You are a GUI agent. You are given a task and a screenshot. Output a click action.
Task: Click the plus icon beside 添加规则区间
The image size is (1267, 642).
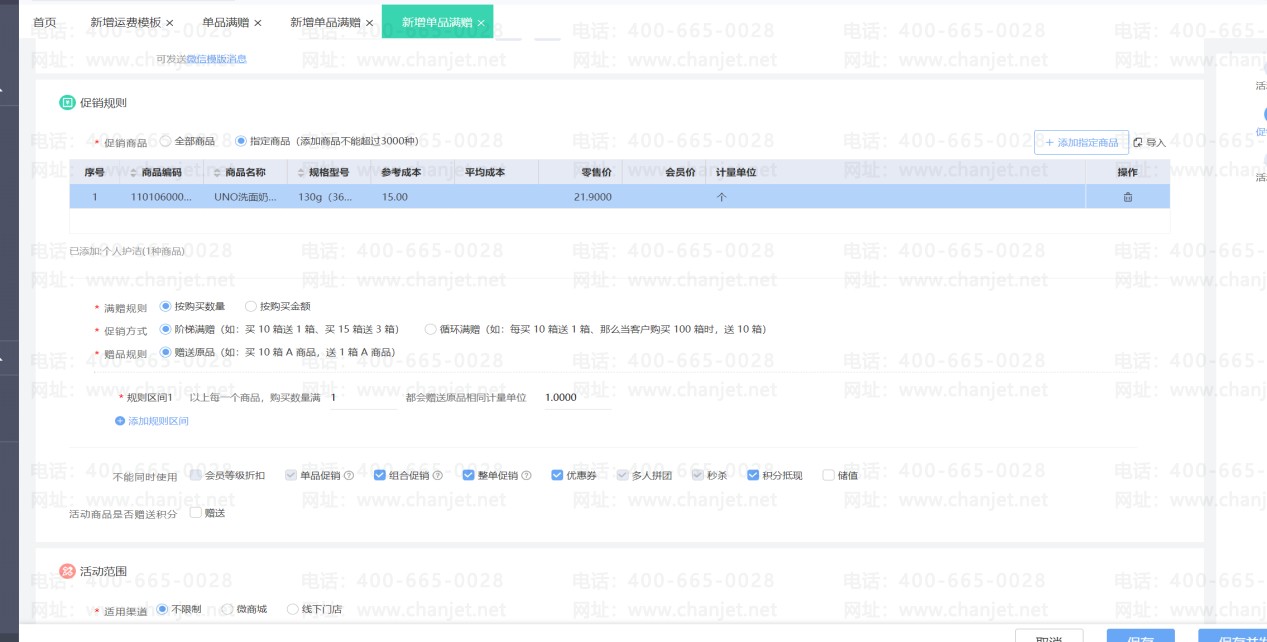pos(120,421)
